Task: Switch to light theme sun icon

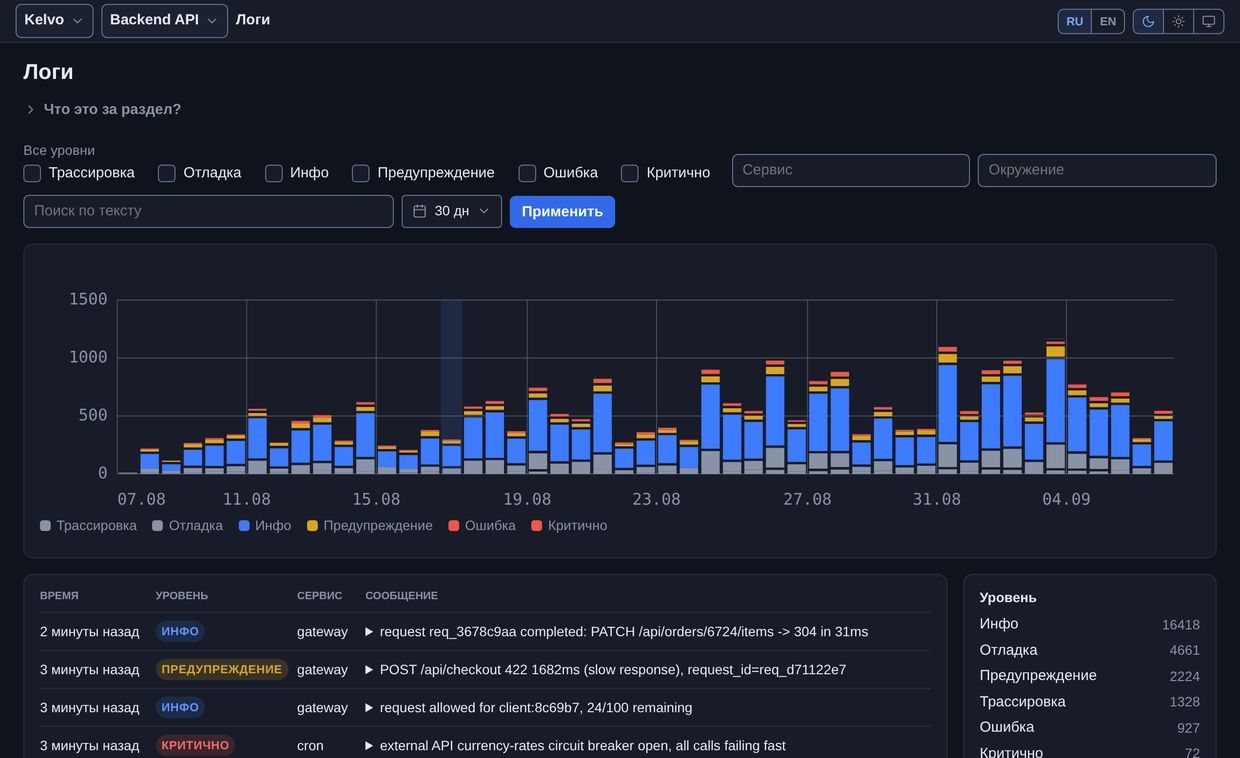Action: (x=1179, y=21)
